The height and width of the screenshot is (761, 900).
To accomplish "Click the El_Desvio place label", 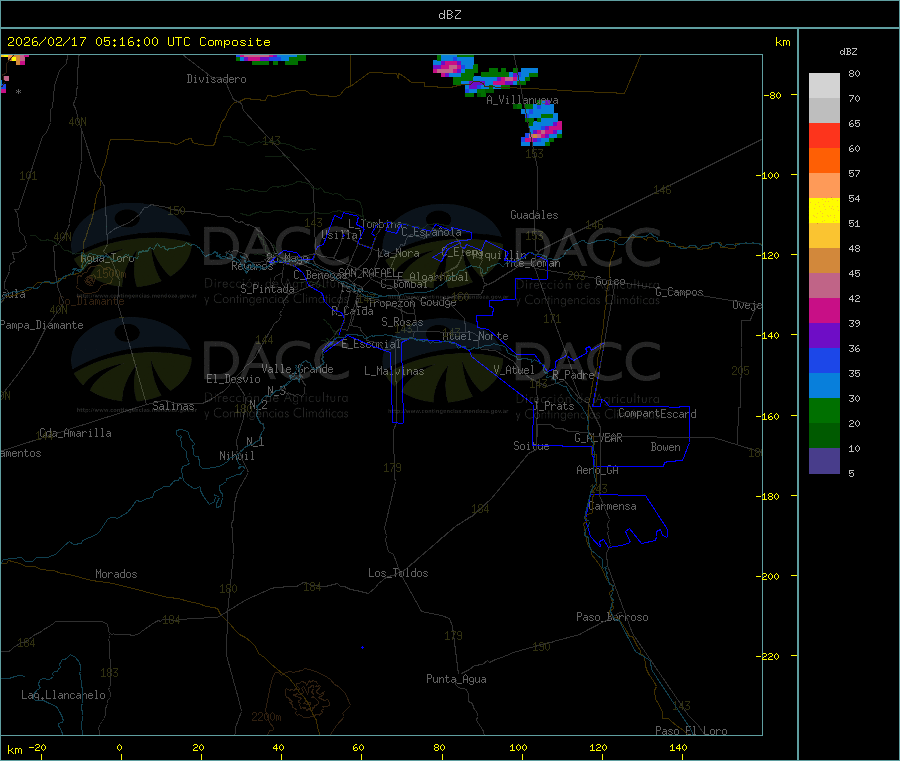I will pos(233,379).
